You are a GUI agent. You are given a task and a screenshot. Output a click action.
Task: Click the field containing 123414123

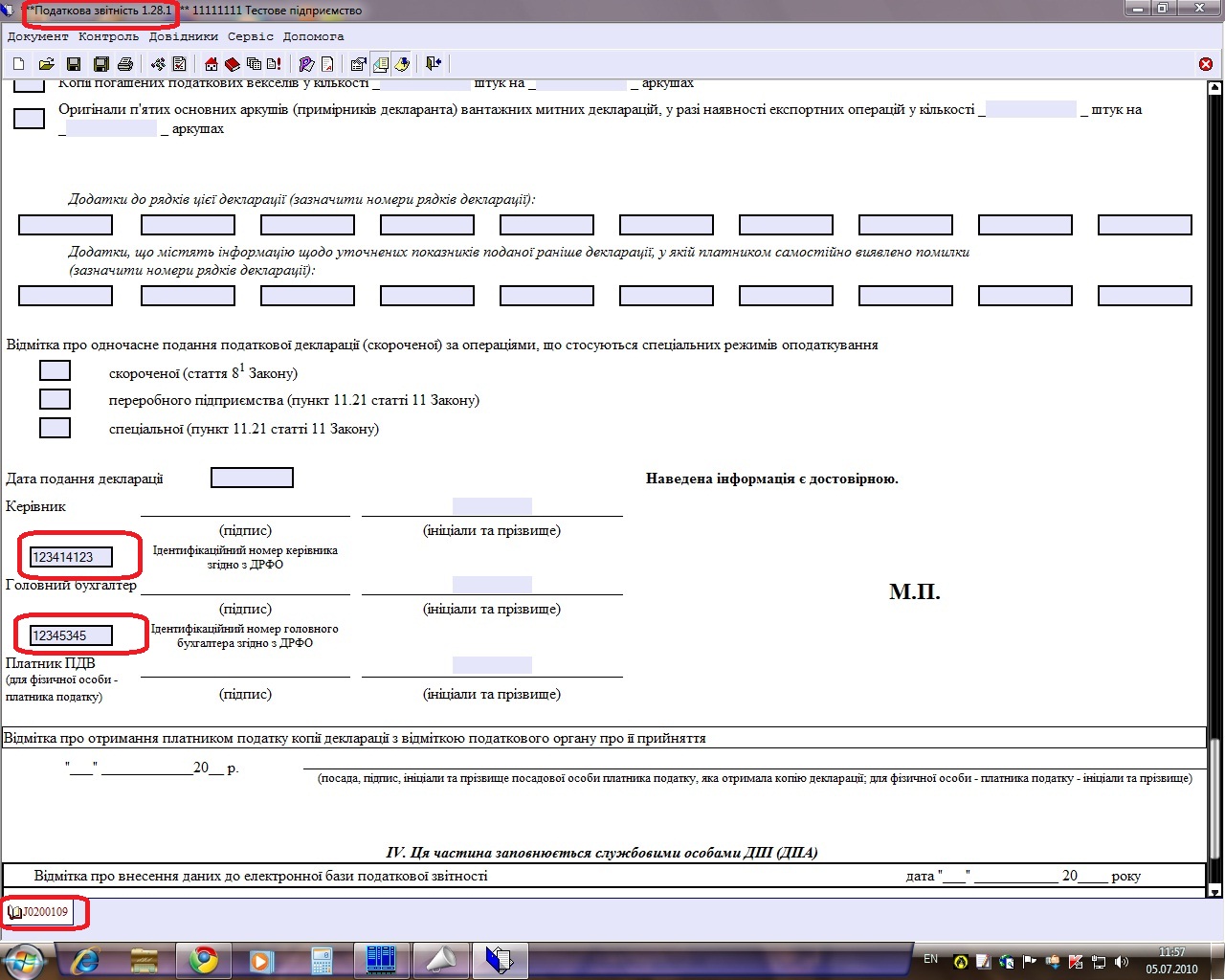(x=71, y=557)
